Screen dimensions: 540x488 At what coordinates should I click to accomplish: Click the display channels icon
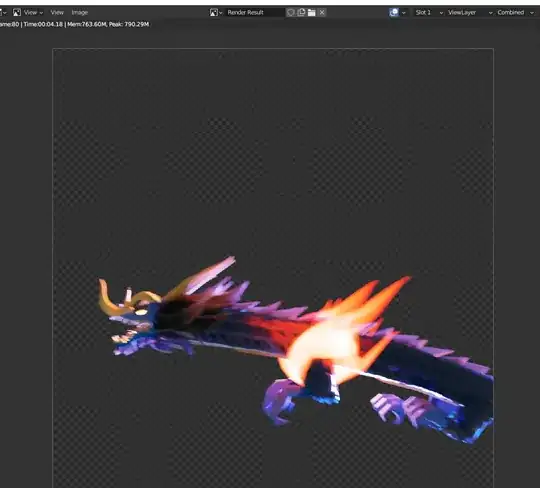click(x=394, y=12)
